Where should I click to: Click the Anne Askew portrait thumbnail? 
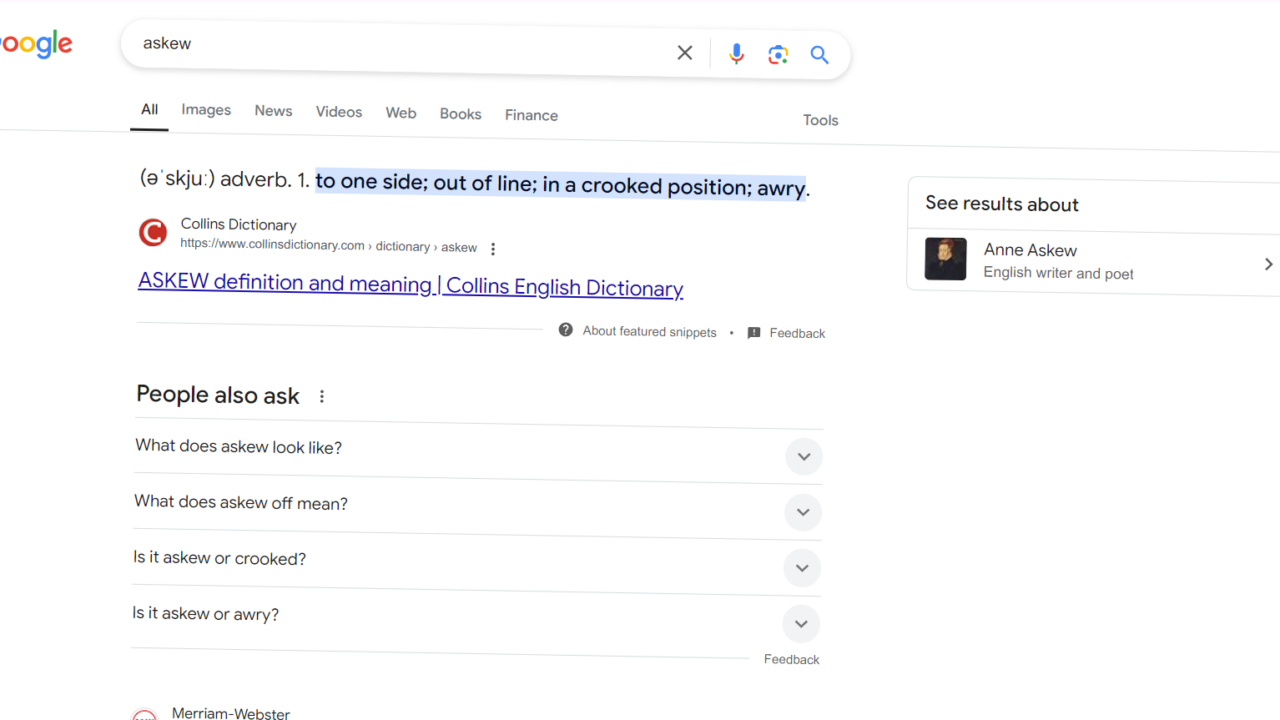click(x=945, y=258)
